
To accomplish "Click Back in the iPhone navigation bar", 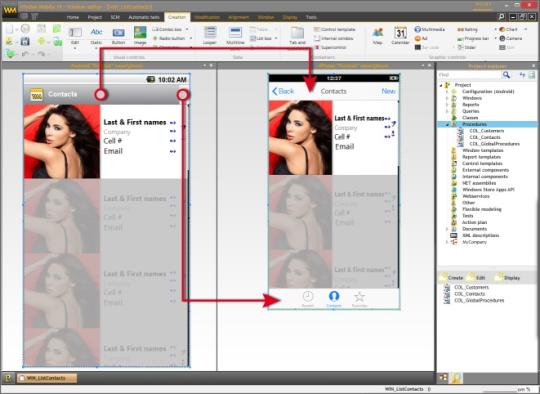I will [x=283, y=91].
